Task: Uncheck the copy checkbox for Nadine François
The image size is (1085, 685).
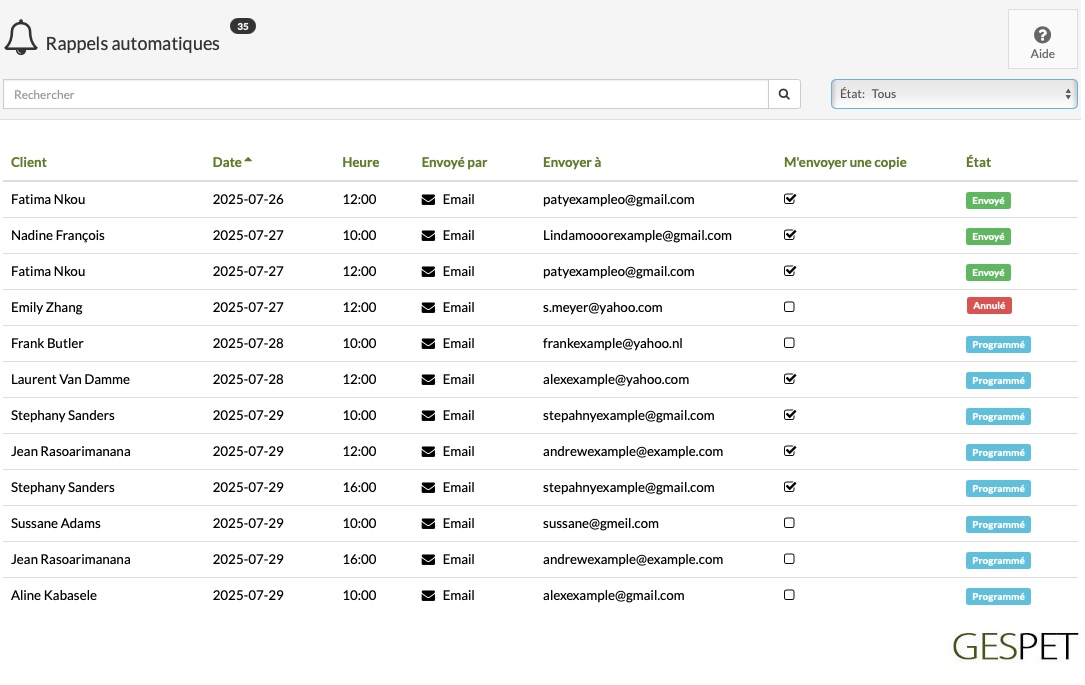Action: [x=790, y=235]
